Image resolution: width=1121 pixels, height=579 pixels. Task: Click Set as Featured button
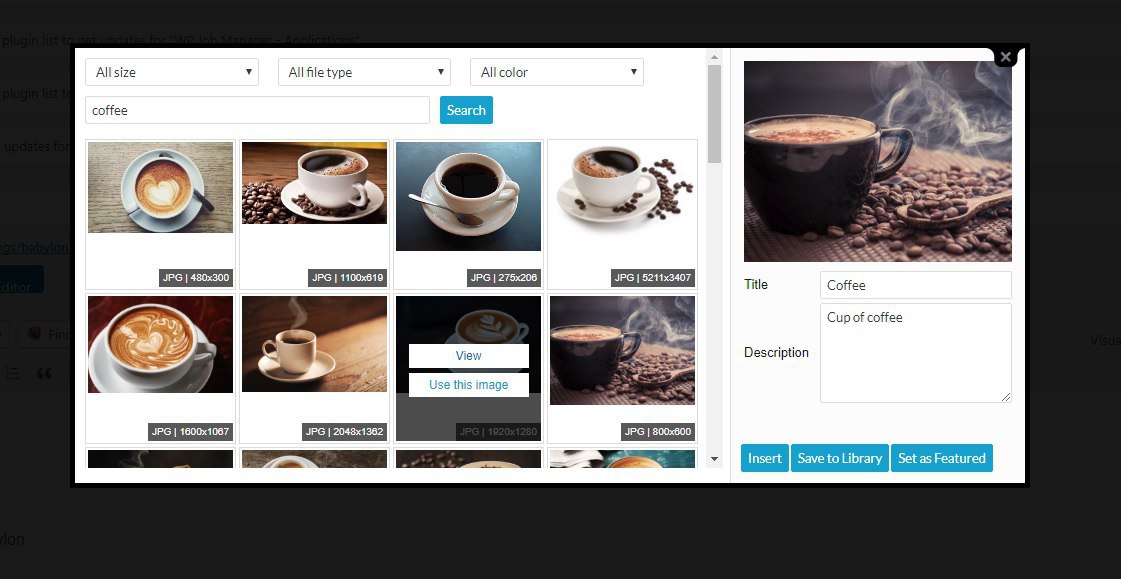click(x=942, y=458)
